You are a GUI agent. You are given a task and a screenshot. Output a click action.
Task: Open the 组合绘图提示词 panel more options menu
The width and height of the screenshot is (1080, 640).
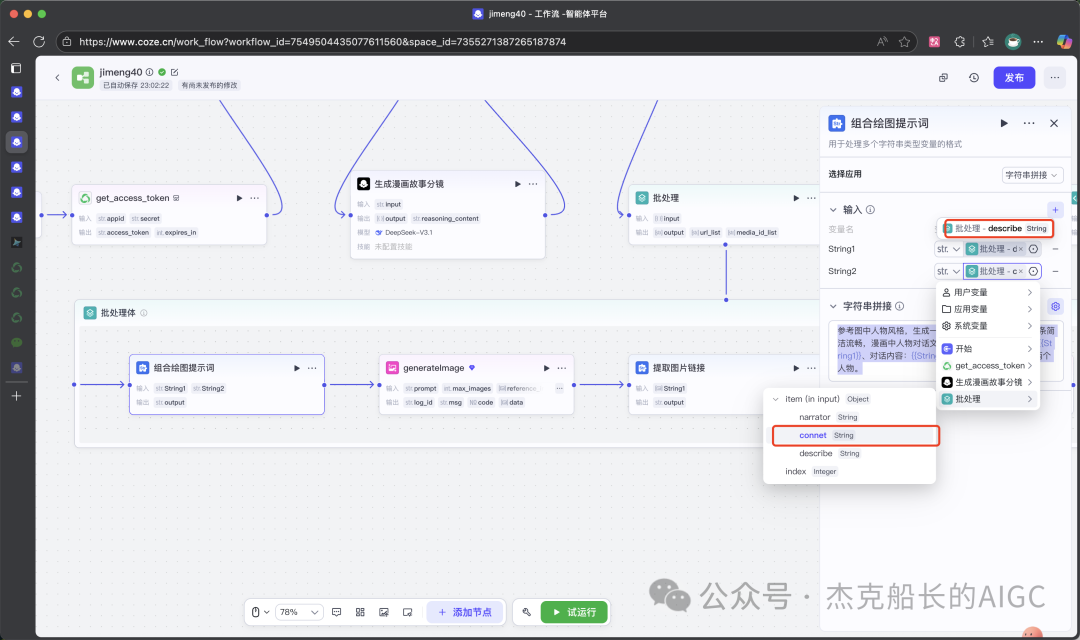click(x=1028, y=123)
